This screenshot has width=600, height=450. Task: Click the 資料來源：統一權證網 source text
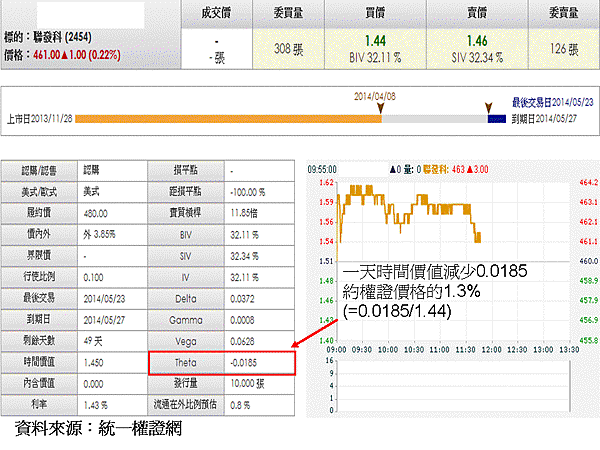click(x=98, y=428)
